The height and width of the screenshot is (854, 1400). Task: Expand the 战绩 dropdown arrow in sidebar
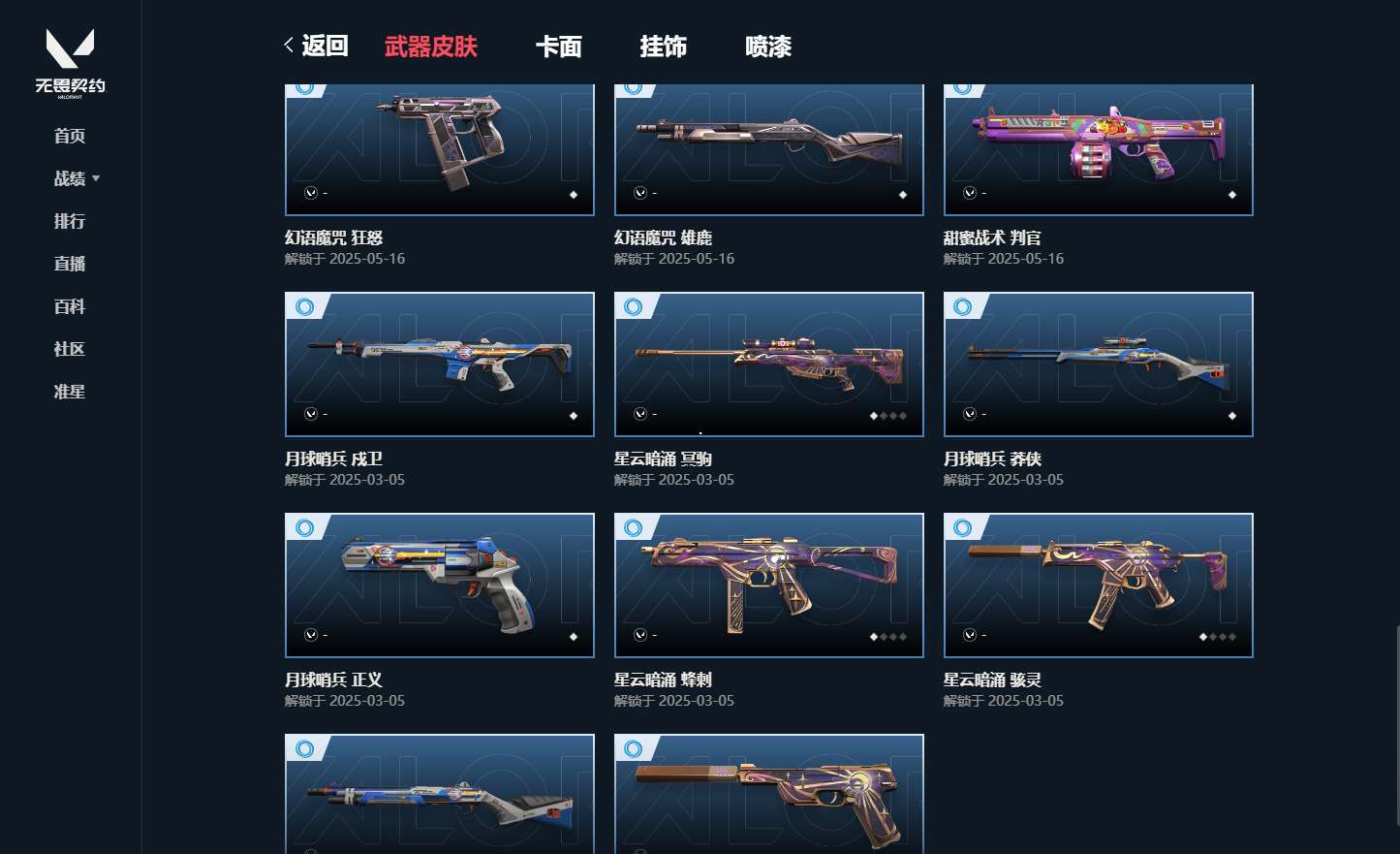coord(96,178)
